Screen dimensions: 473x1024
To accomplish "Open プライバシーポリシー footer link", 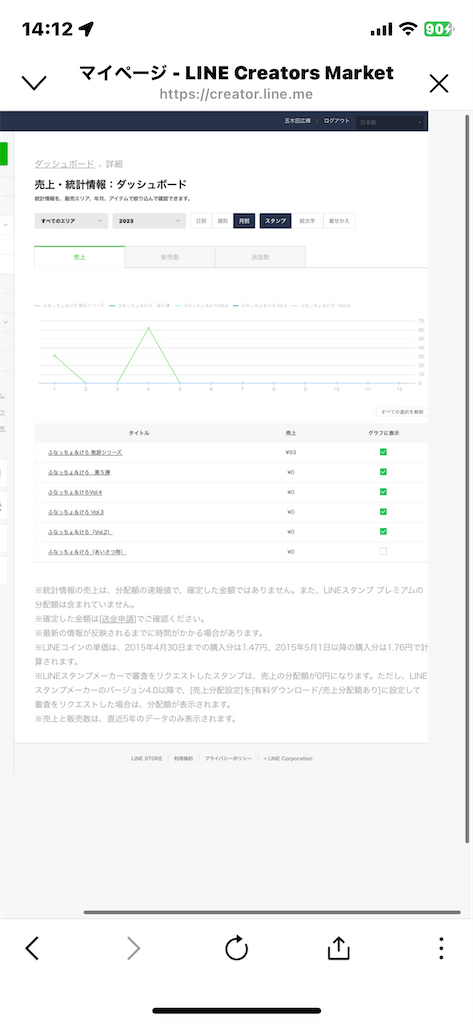I will pyautogui.click(x=228, y=759).
